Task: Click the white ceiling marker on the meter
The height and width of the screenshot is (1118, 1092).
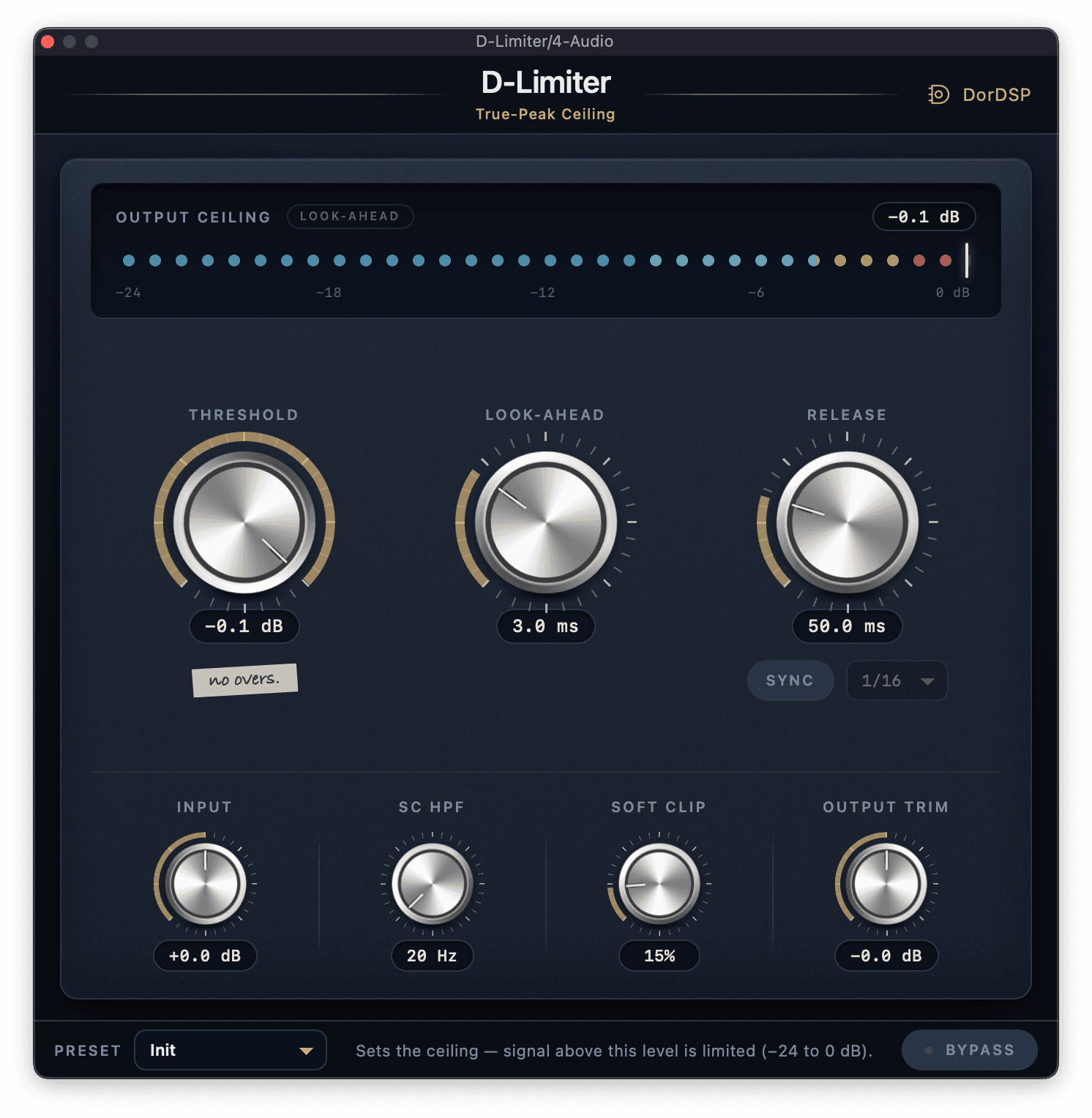Action: pyautogui.click(x=967, y=260)
